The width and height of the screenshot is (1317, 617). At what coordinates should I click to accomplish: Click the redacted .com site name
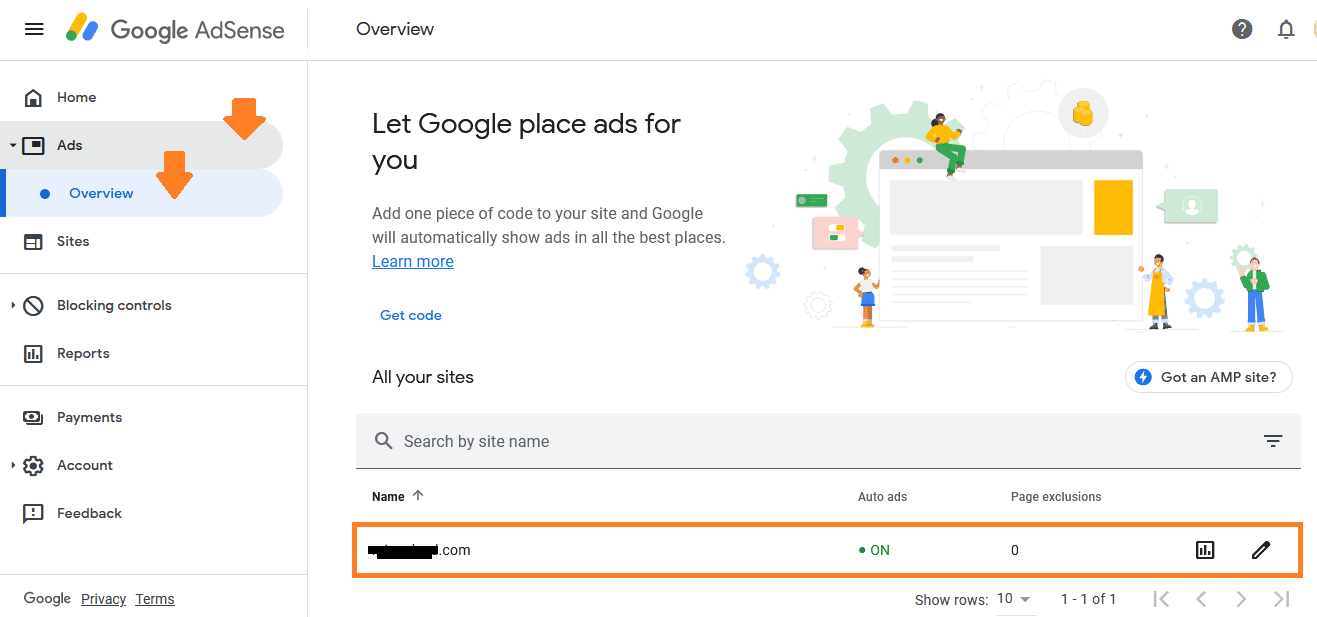419,550
